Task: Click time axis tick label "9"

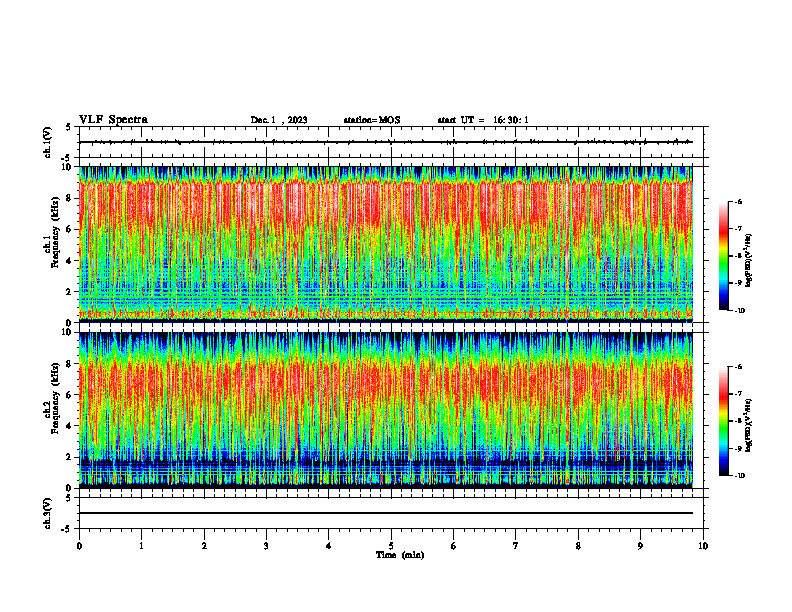Action: click(640, 546)
